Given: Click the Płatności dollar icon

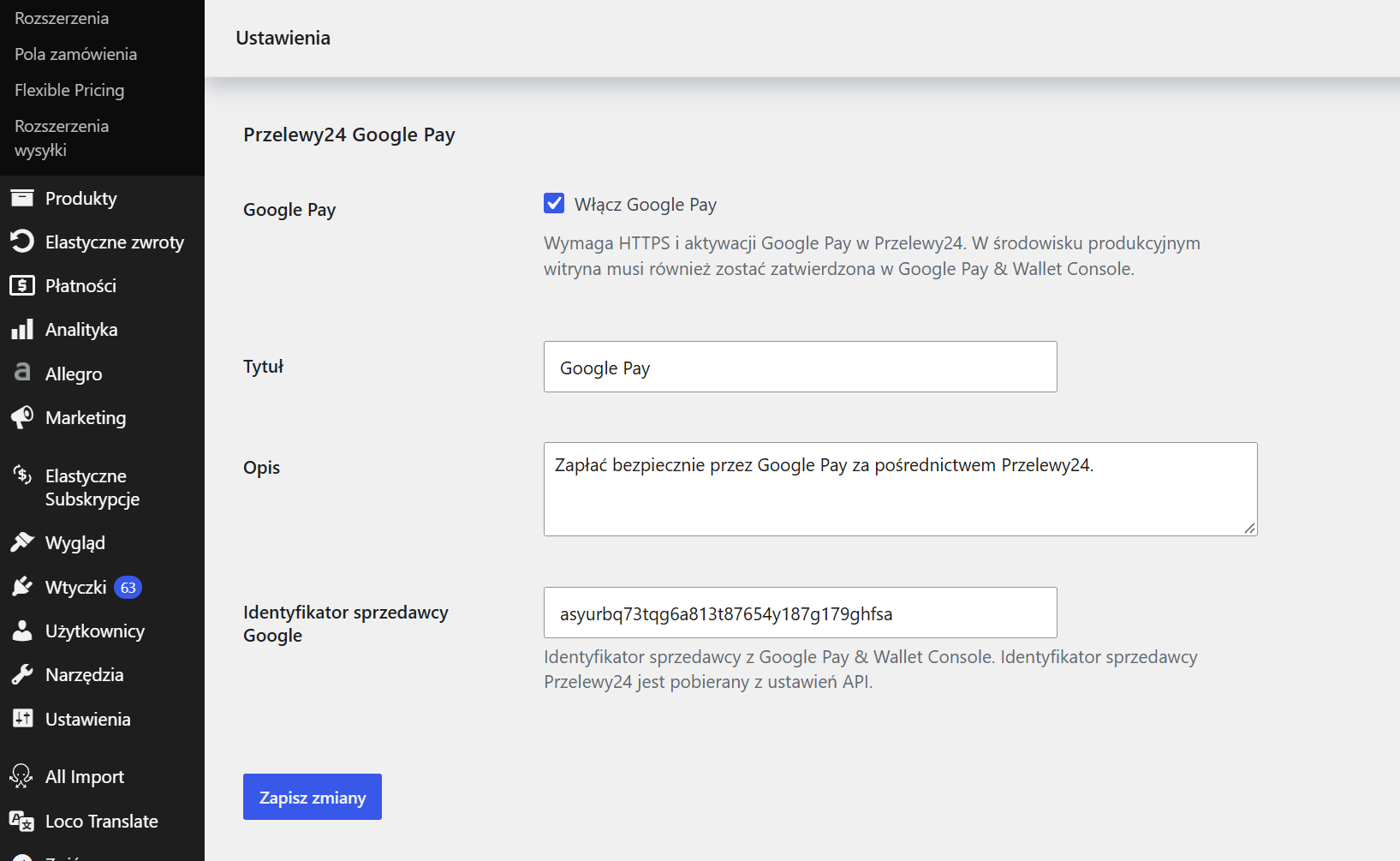Looking at the screenshot, I should 22,285.
